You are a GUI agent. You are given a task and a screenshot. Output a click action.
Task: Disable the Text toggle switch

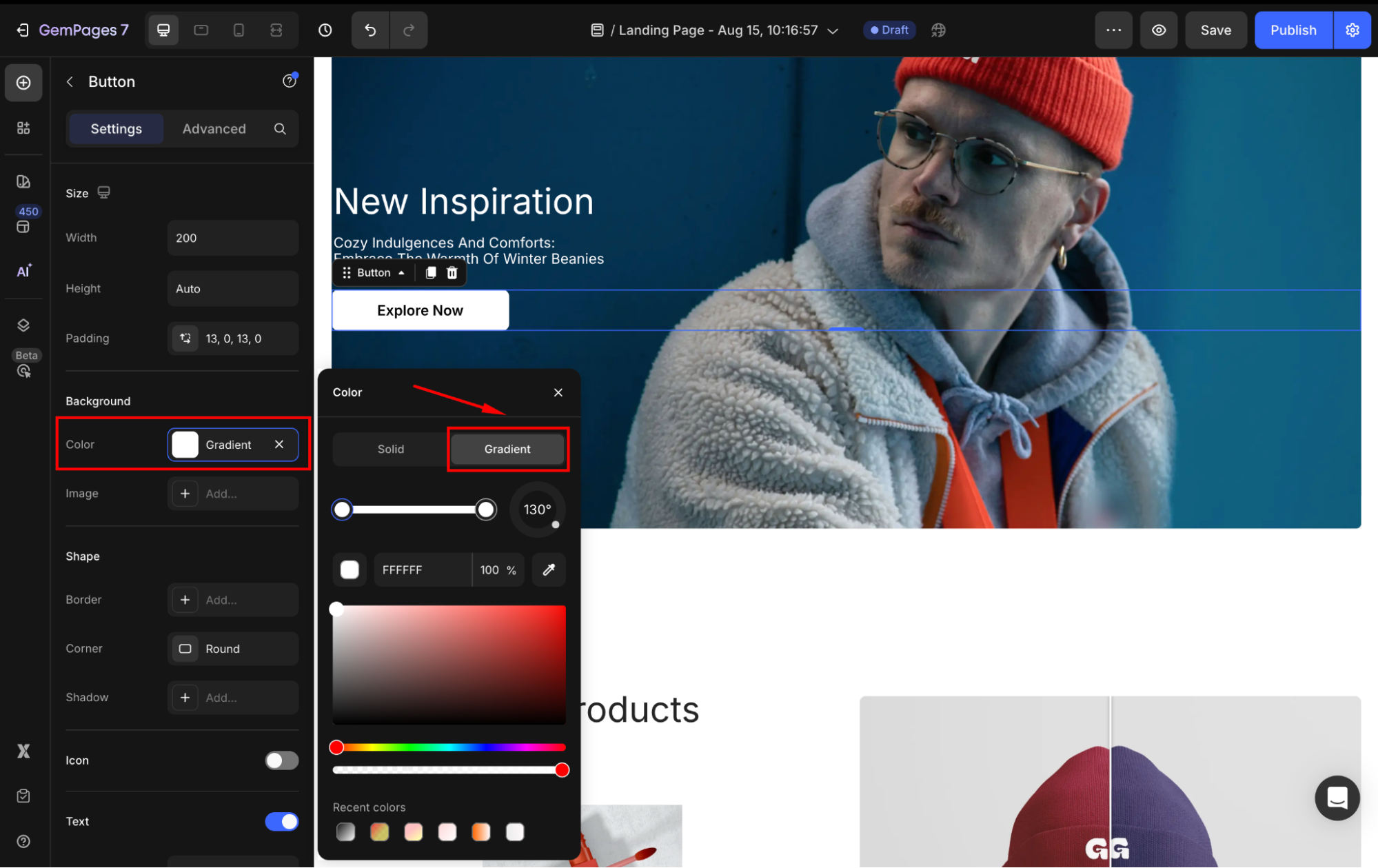click(281, 821)
